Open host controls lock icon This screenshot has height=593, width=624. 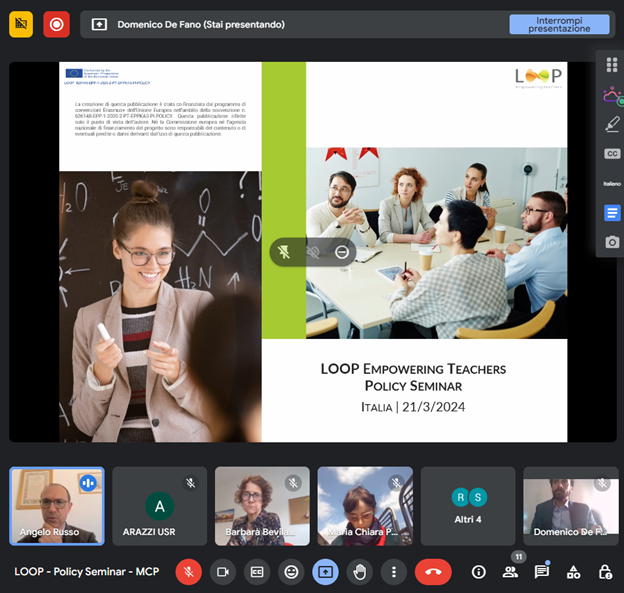(x=605, y=572)
